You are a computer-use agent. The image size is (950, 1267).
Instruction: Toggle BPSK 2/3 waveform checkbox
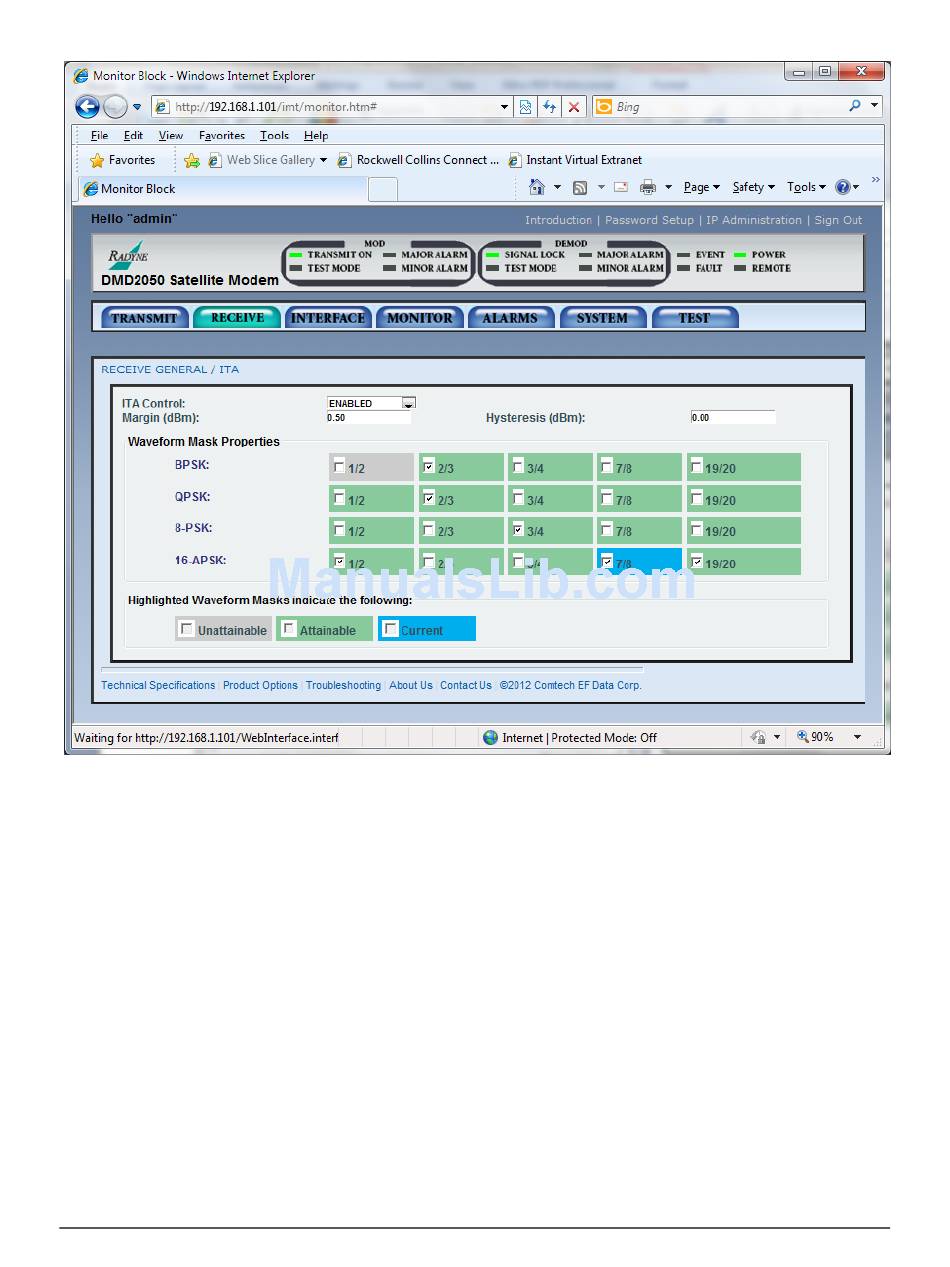pos(429,466)
